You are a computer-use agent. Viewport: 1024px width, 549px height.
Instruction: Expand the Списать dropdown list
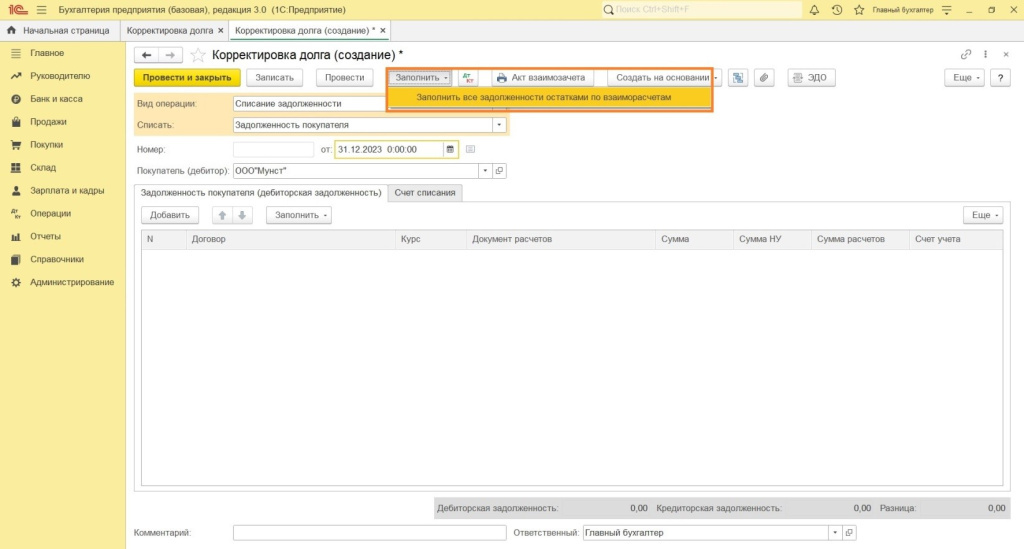tap(498, 126)
